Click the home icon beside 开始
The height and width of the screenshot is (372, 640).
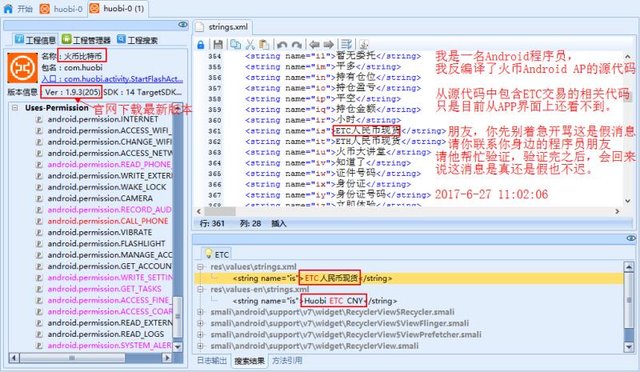pyautogui.click(x=8, y=9)
